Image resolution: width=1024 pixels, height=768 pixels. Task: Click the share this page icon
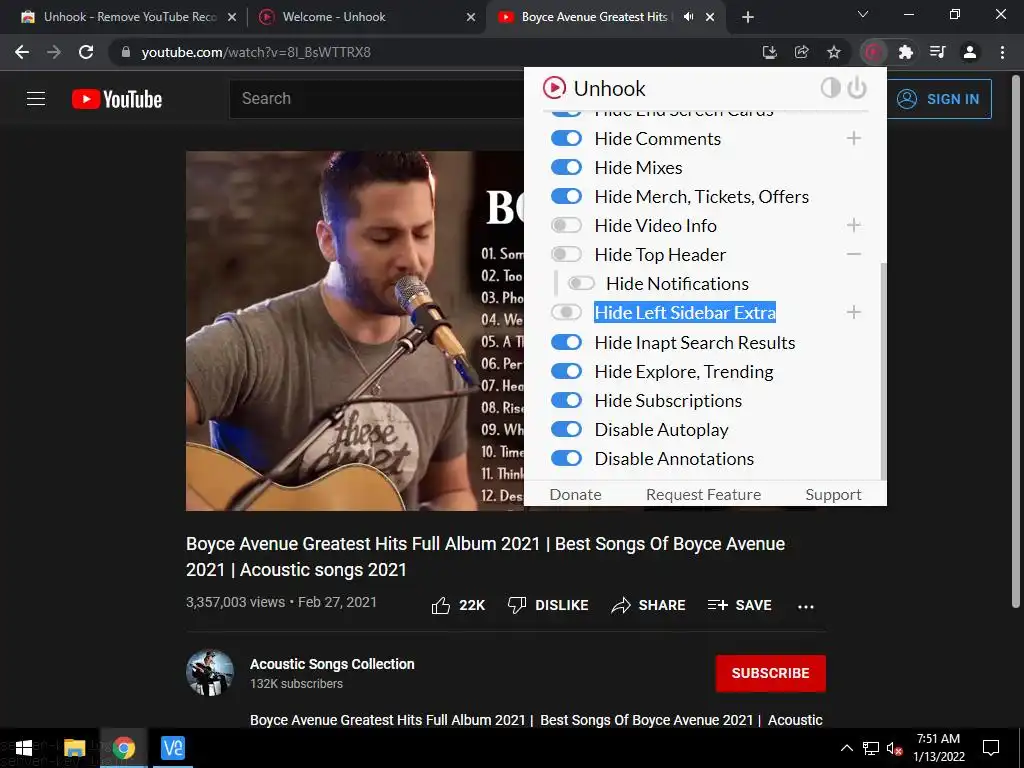[801, 52]
